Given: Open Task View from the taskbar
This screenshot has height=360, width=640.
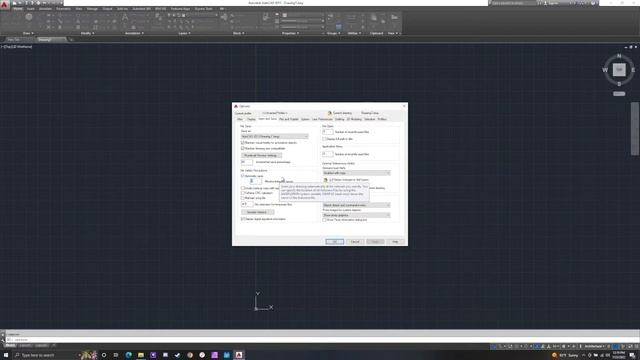Looking at the screenshot, I should 116,355.
